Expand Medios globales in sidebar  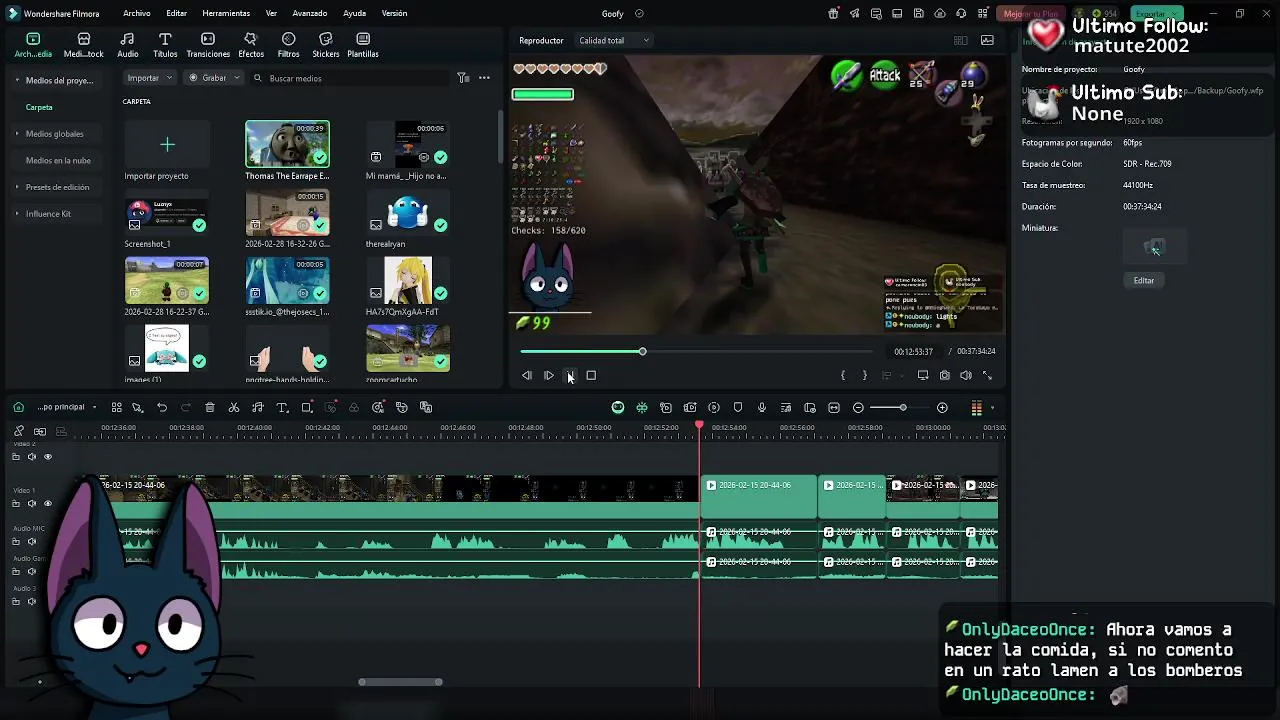pyautogui.click(x=17, y=134)
